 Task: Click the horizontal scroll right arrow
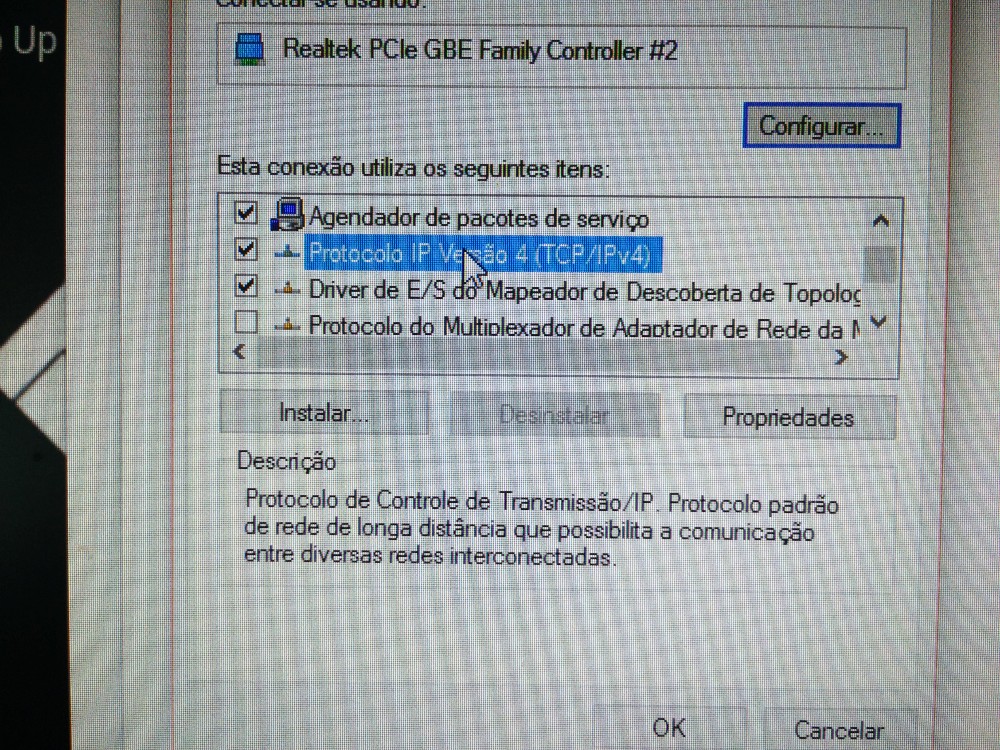pos(841,357)
